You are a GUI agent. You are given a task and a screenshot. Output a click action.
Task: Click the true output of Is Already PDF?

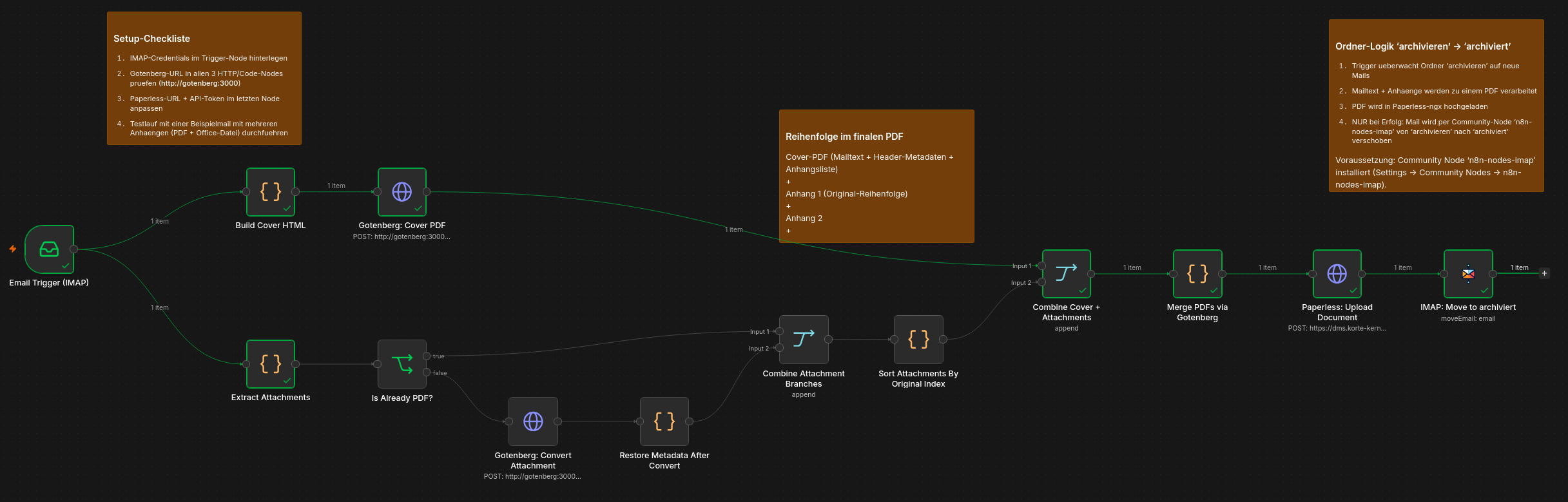(x=427, y=356)
